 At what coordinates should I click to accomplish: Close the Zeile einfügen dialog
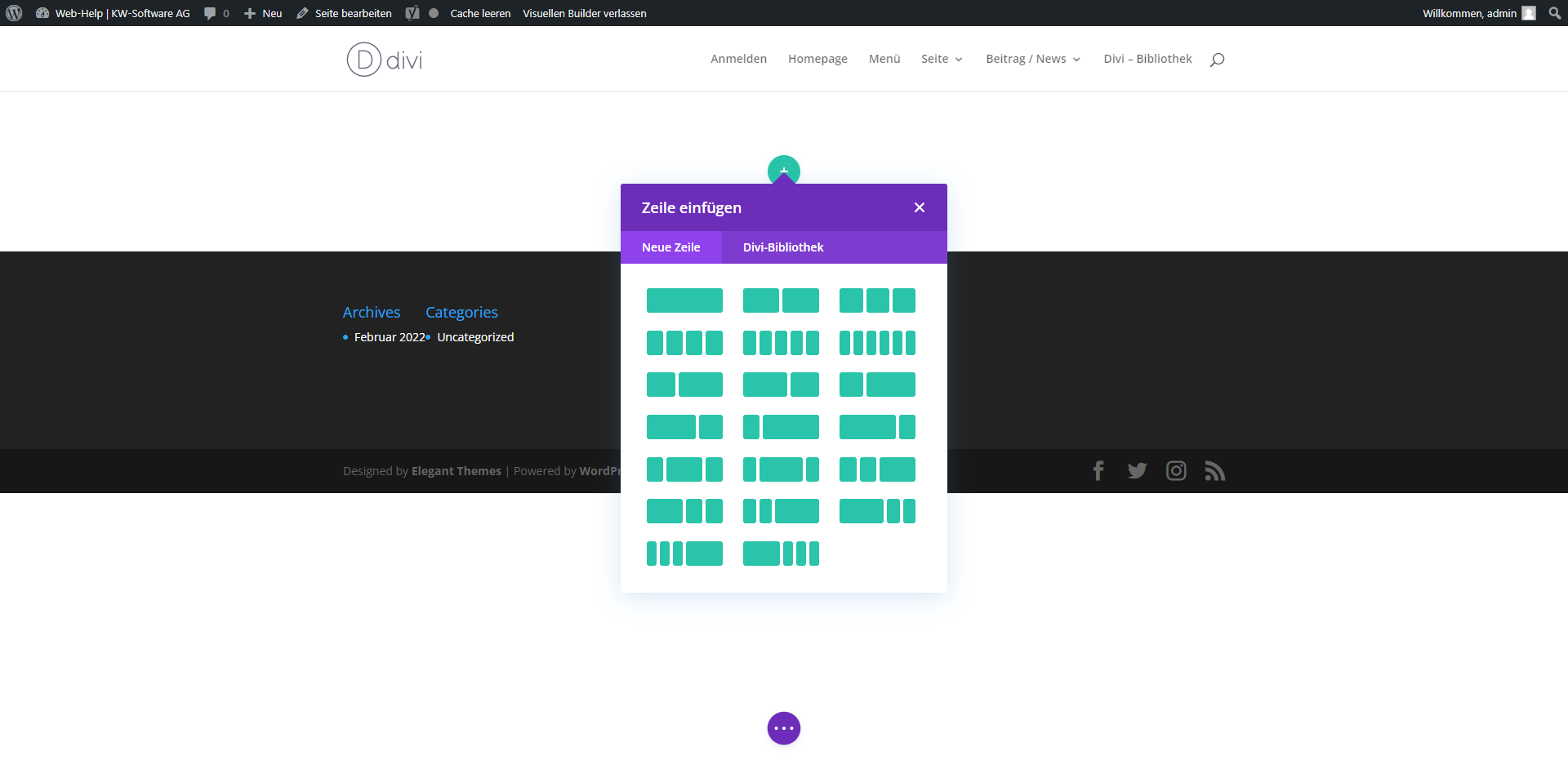920,207
